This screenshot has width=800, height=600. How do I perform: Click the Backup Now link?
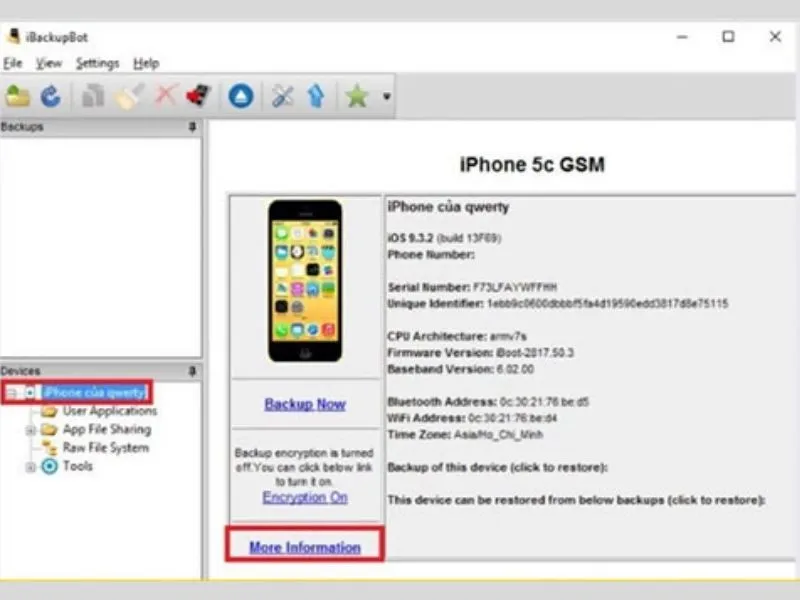[x=305, y=405]
